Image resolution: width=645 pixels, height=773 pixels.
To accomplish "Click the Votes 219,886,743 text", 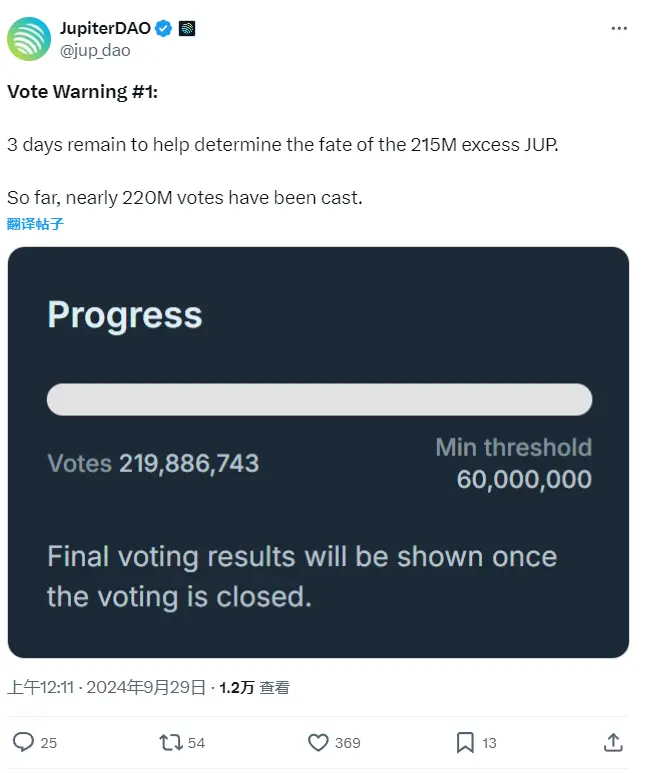I will 153,463.
